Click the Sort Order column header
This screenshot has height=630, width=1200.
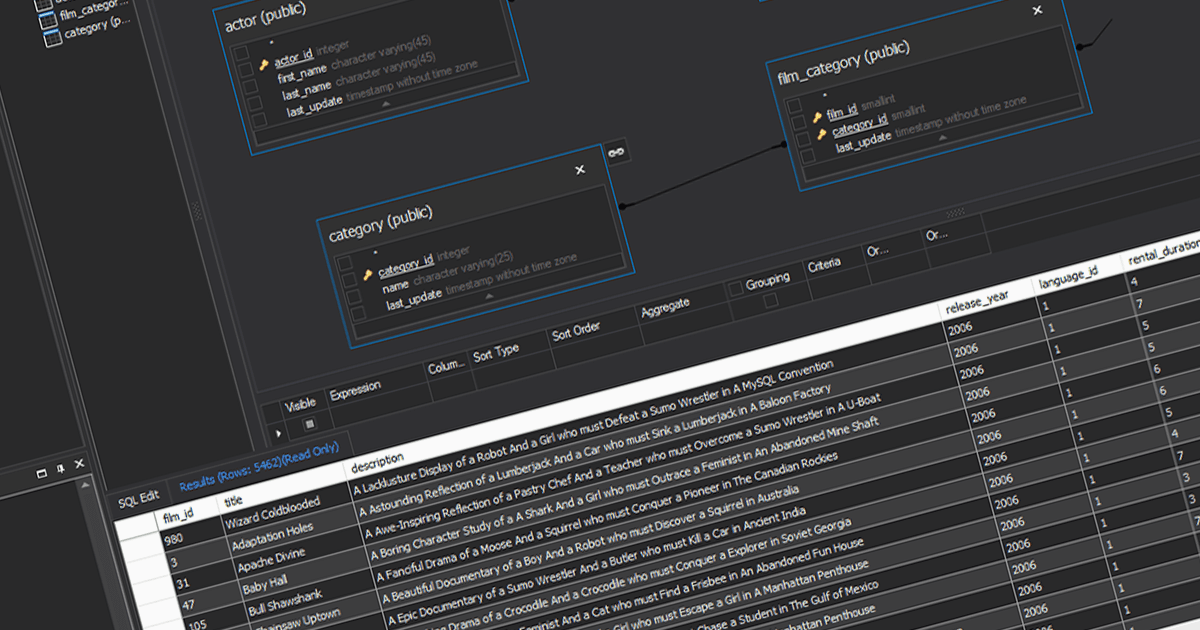577,330
